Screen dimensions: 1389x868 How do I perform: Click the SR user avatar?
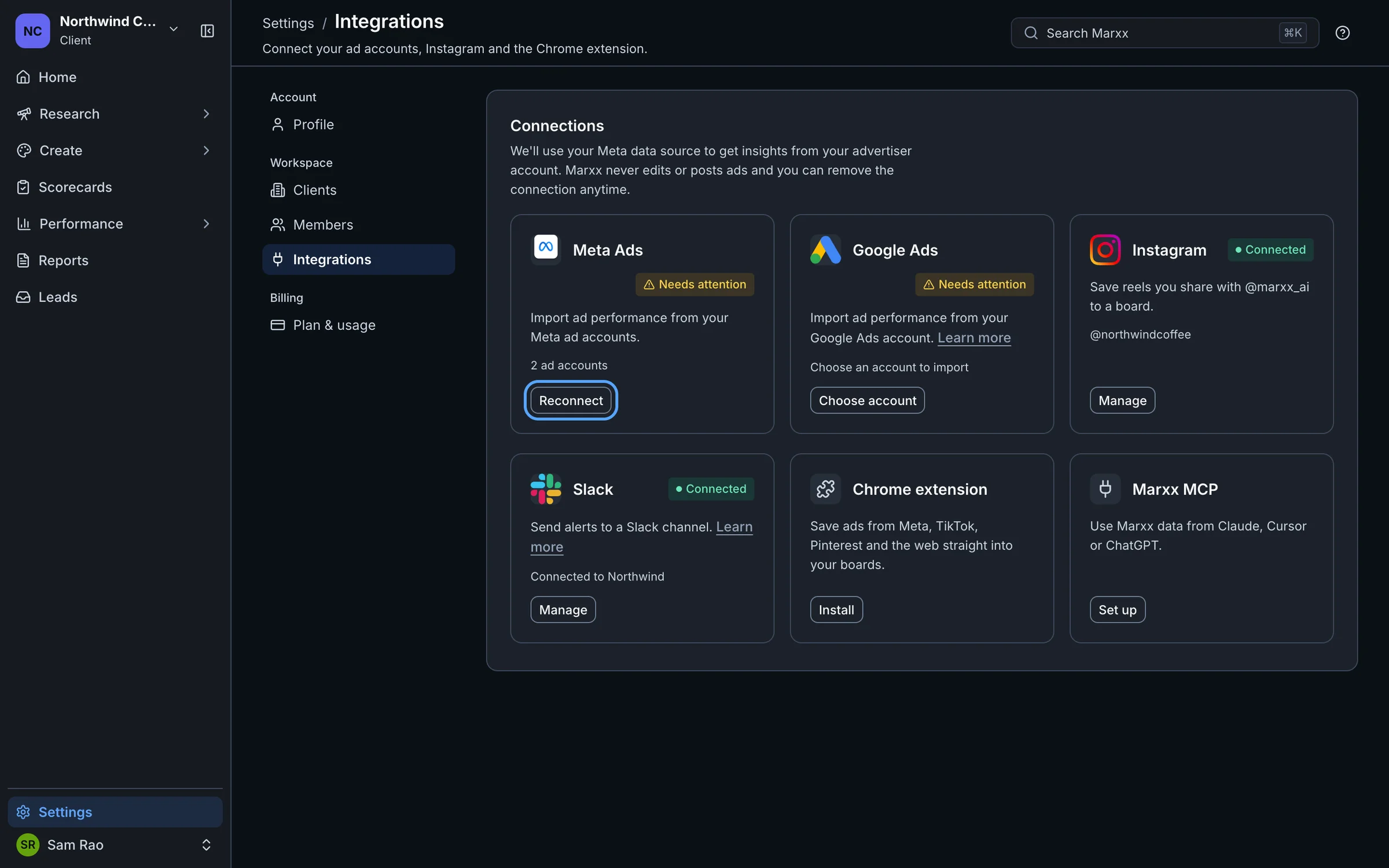click(x=28, y=845)
